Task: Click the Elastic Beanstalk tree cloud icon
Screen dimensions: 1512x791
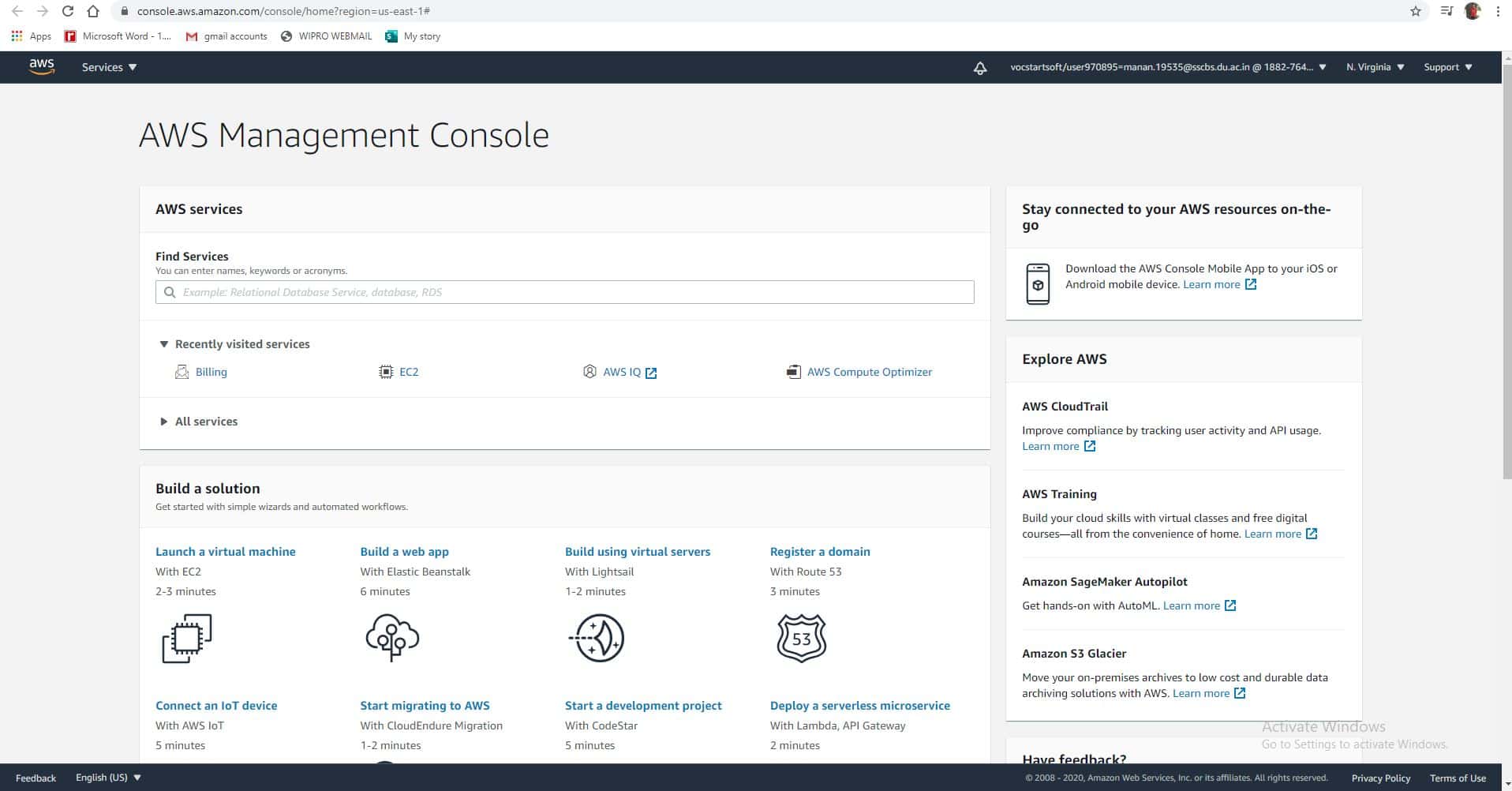Action: [x=392, y=638]
